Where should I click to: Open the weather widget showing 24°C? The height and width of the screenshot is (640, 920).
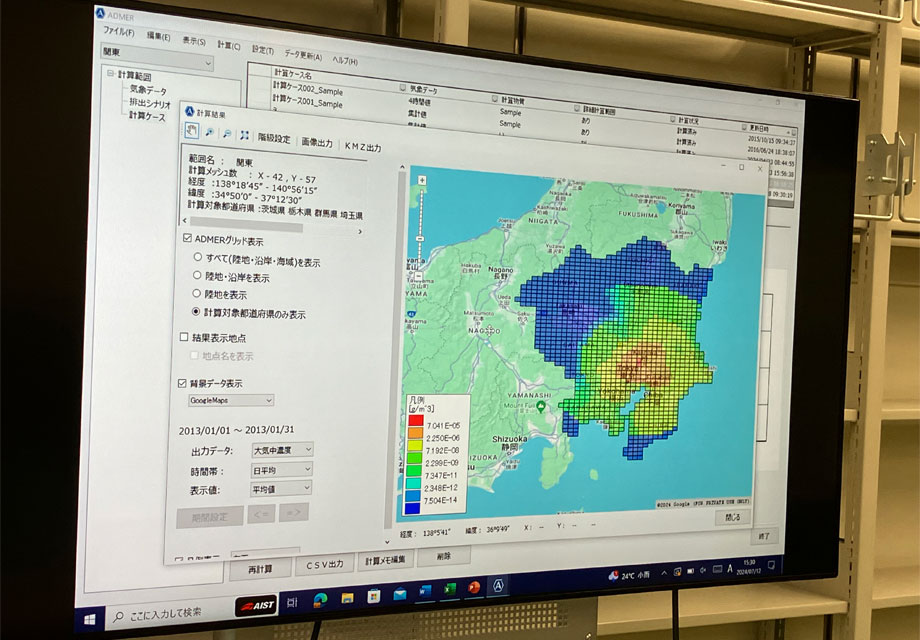click(629, 575)
